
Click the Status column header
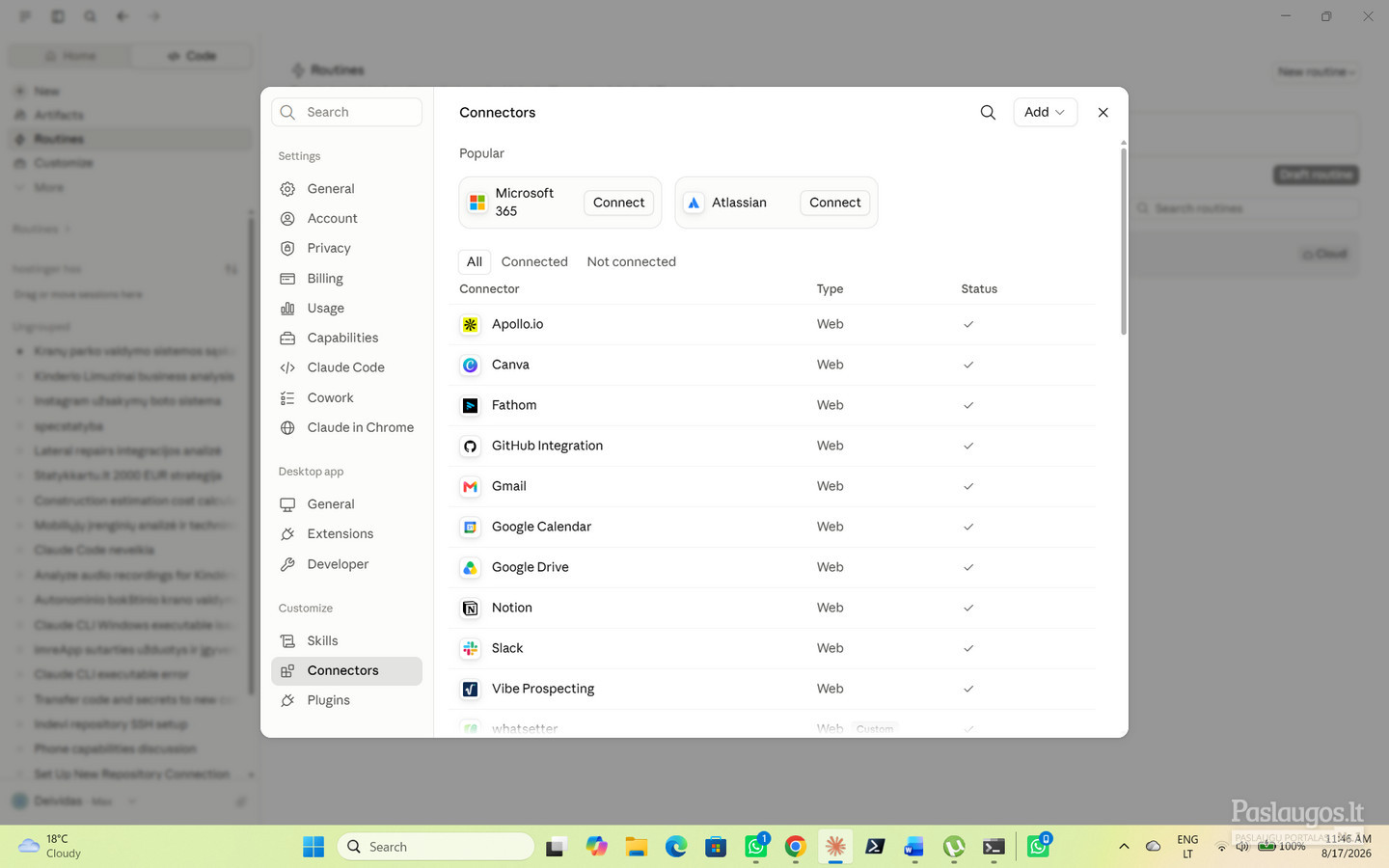(x=979, y=289)
